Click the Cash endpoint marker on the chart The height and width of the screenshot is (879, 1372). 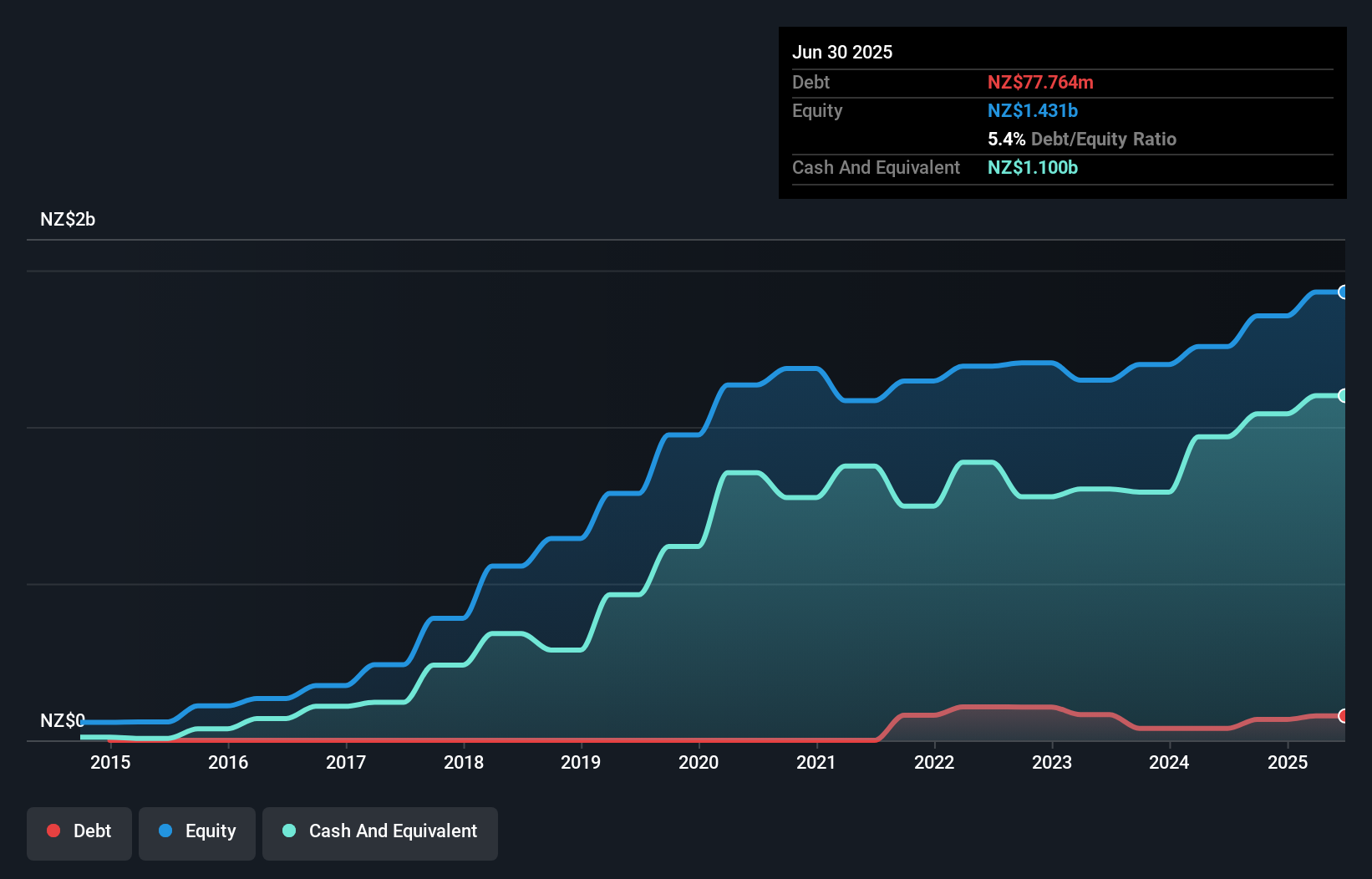click(1343, 395)
